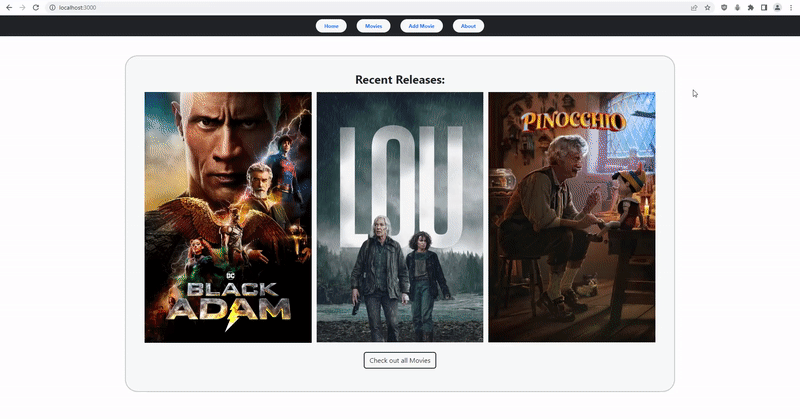Viewport: 800px width, 419px height.
Task: Bookmark this page with the star icon
Action: click(708, 8)
